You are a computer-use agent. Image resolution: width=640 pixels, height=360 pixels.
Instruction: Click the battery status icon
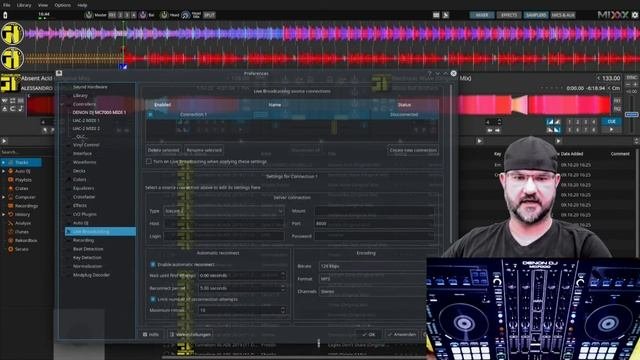click(x=5, y=15)
